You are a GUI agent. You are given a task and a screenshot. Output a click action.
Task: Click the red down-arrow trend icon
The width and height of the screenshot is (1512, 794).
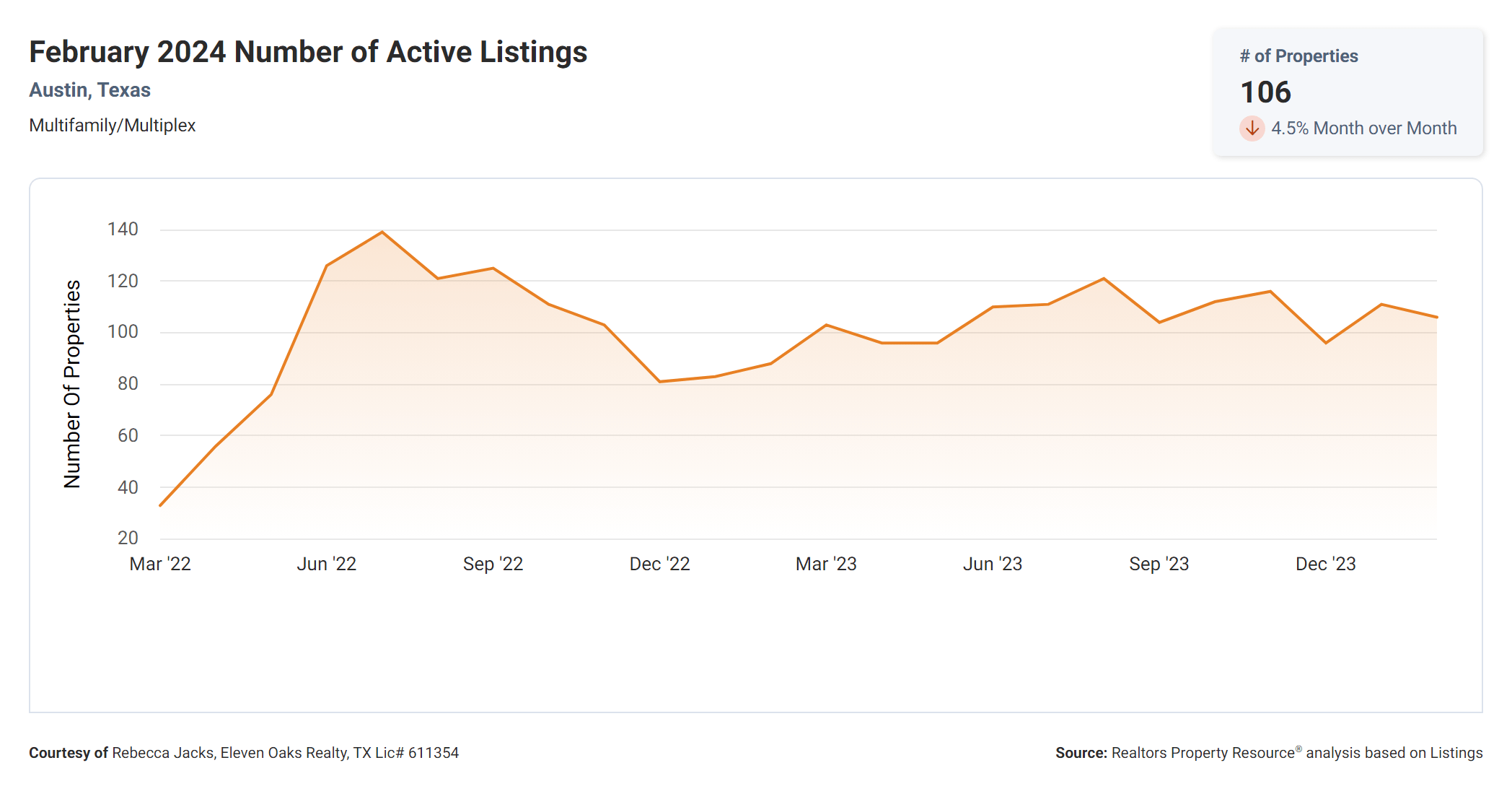(x=1252, y=128)
